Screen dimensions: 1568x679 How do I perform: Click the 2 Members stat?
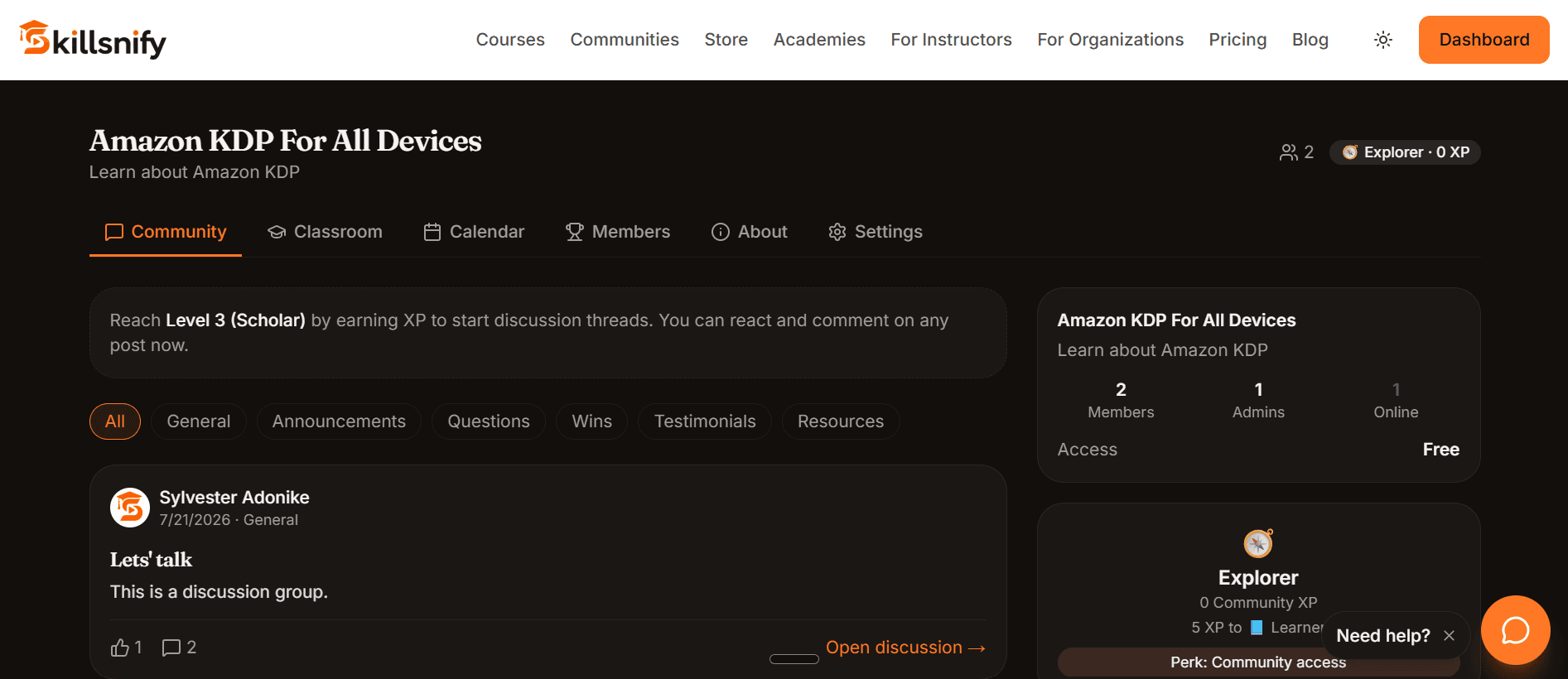(1121, 400)
